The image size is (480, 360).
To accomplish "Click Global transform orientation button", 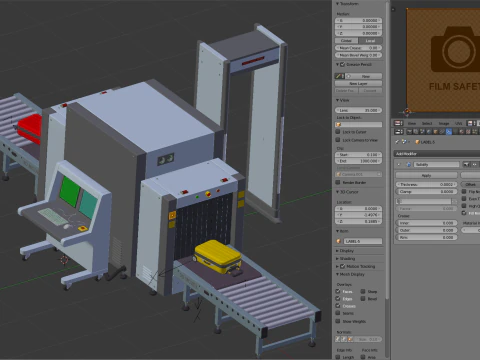I will click(346, 40).
